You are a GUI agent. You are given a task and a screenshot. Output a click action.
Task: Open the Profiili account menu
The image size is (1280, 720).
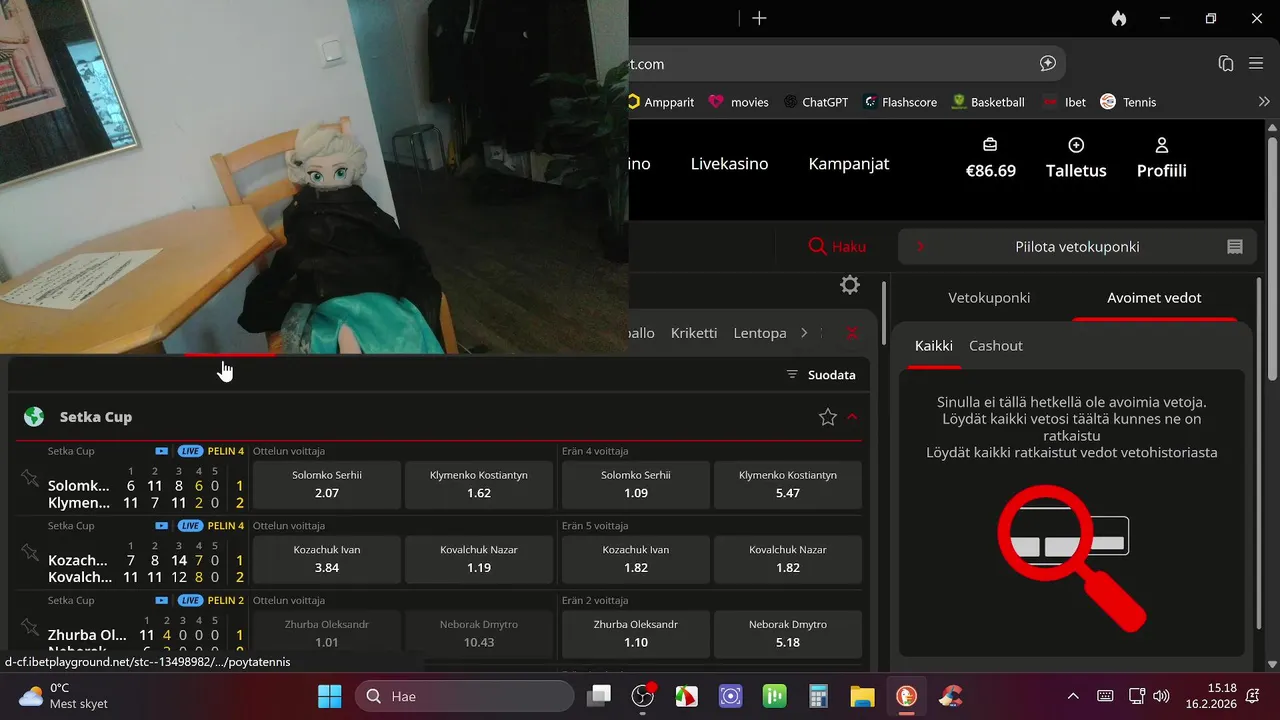coord(1161,158)
